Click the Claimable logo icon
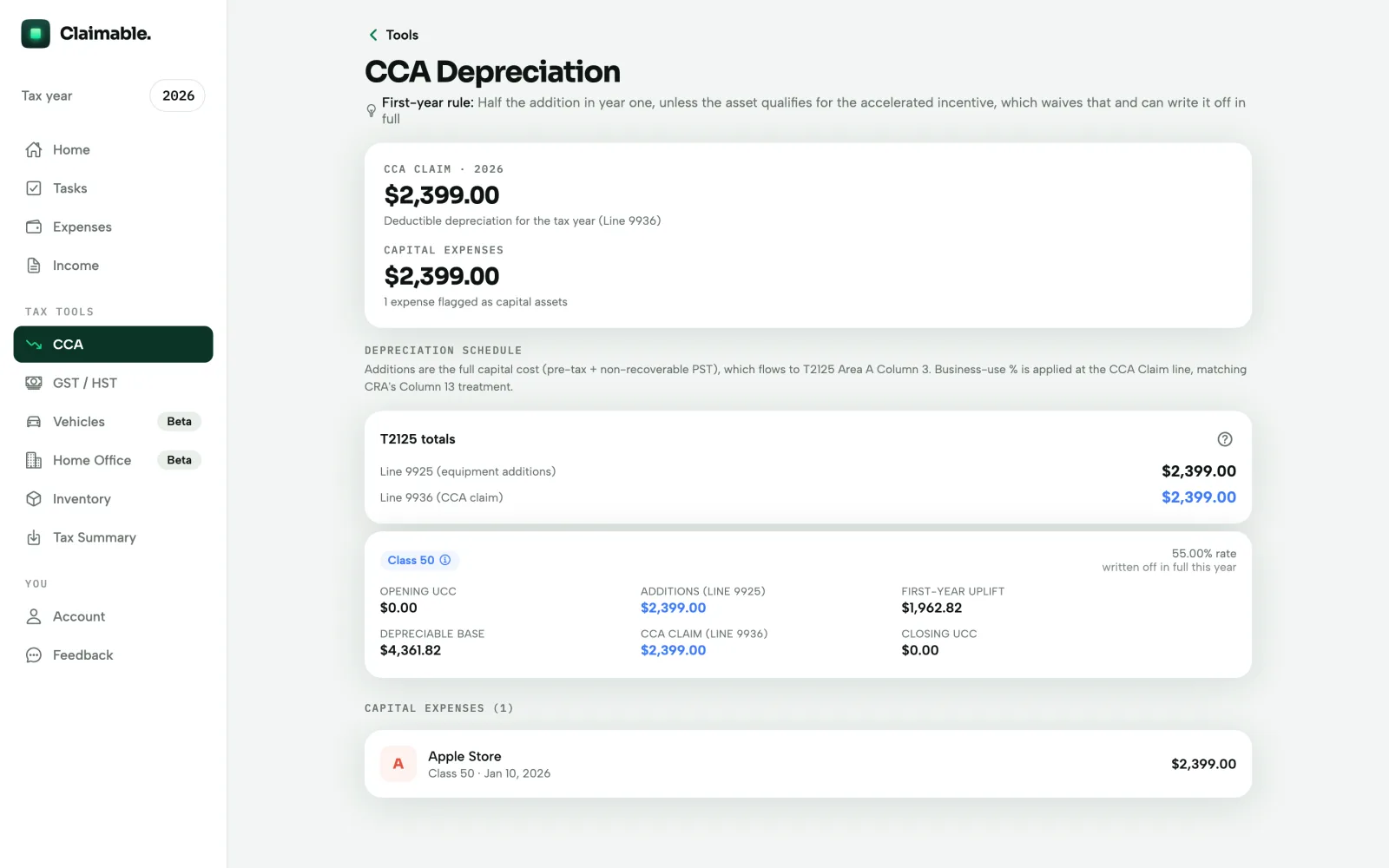Viewport: 1389px width, 868px height. coord(36,34)
